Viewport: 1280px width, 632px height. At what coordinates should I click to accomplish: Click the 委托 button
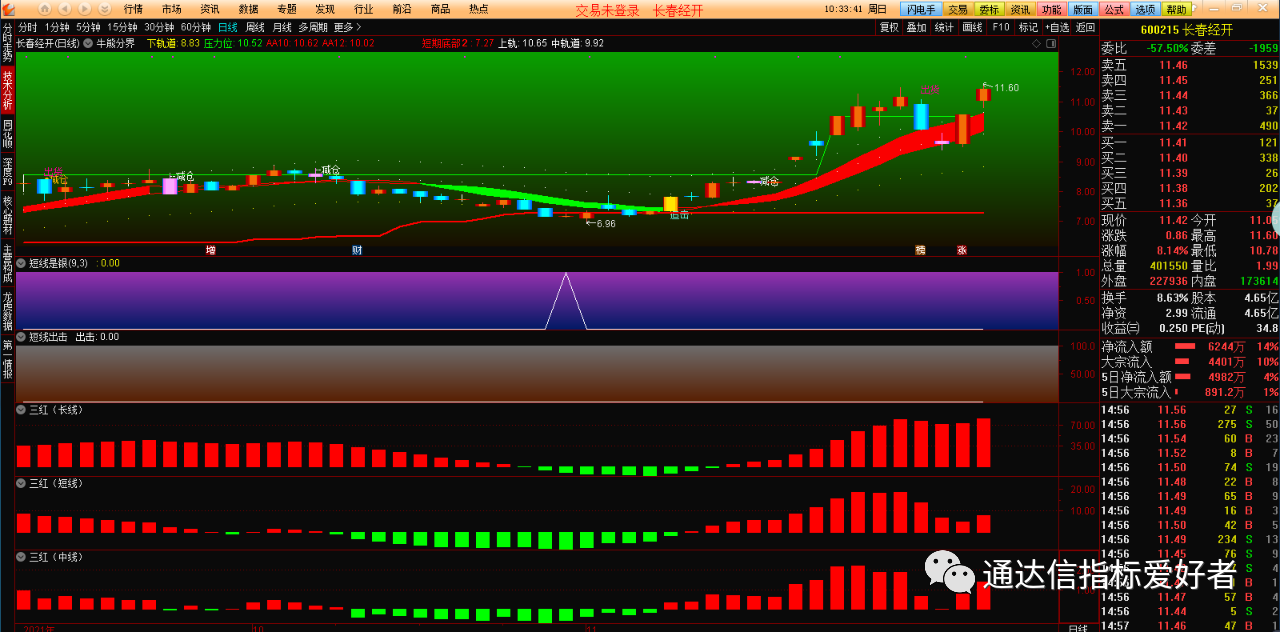989,9
